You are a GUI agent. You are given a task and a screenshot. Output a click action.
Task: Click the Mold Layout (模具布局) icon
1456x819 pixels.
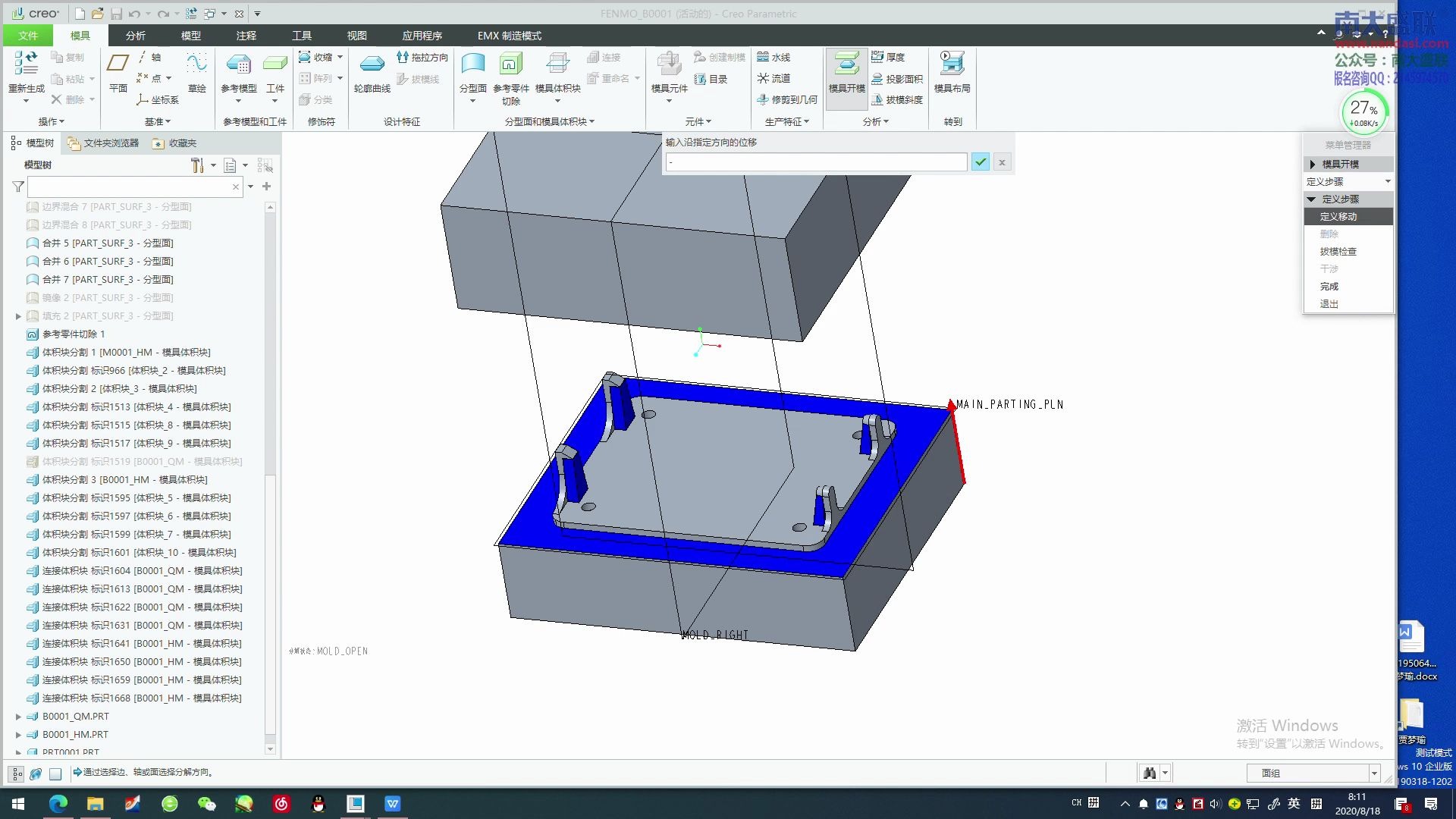pos(952,65)
